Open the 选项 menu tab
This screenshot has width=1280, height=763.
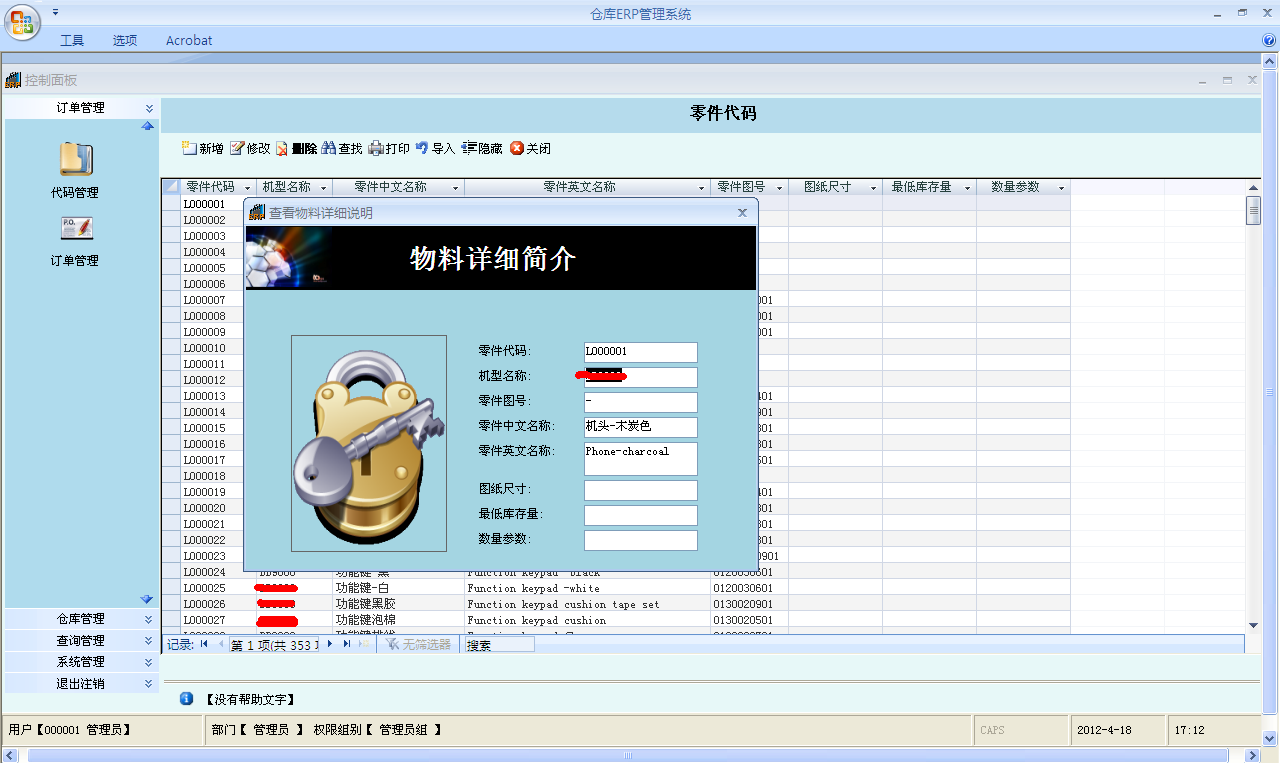click(x=125, y=40)
